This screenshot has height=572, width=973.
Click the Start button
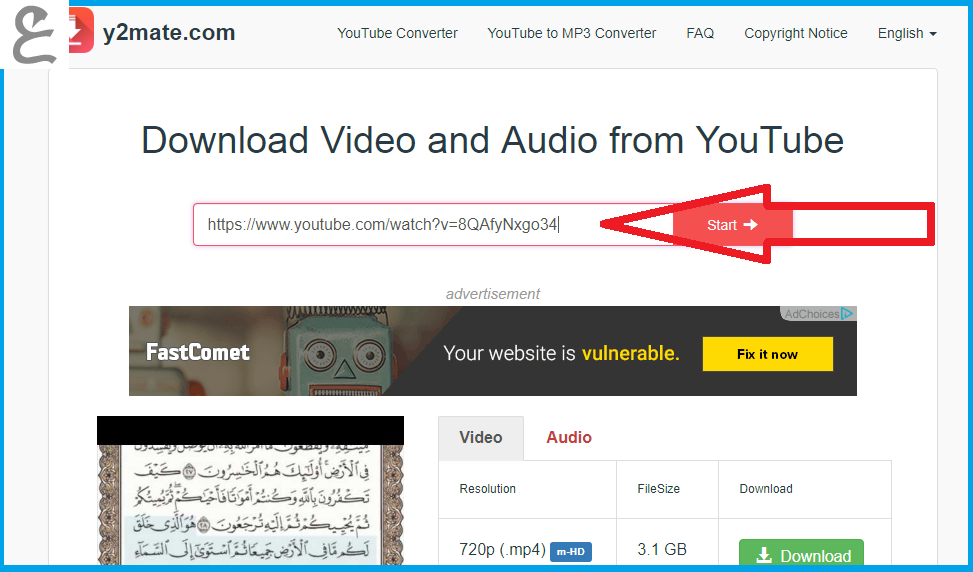[x=732, y=225]
